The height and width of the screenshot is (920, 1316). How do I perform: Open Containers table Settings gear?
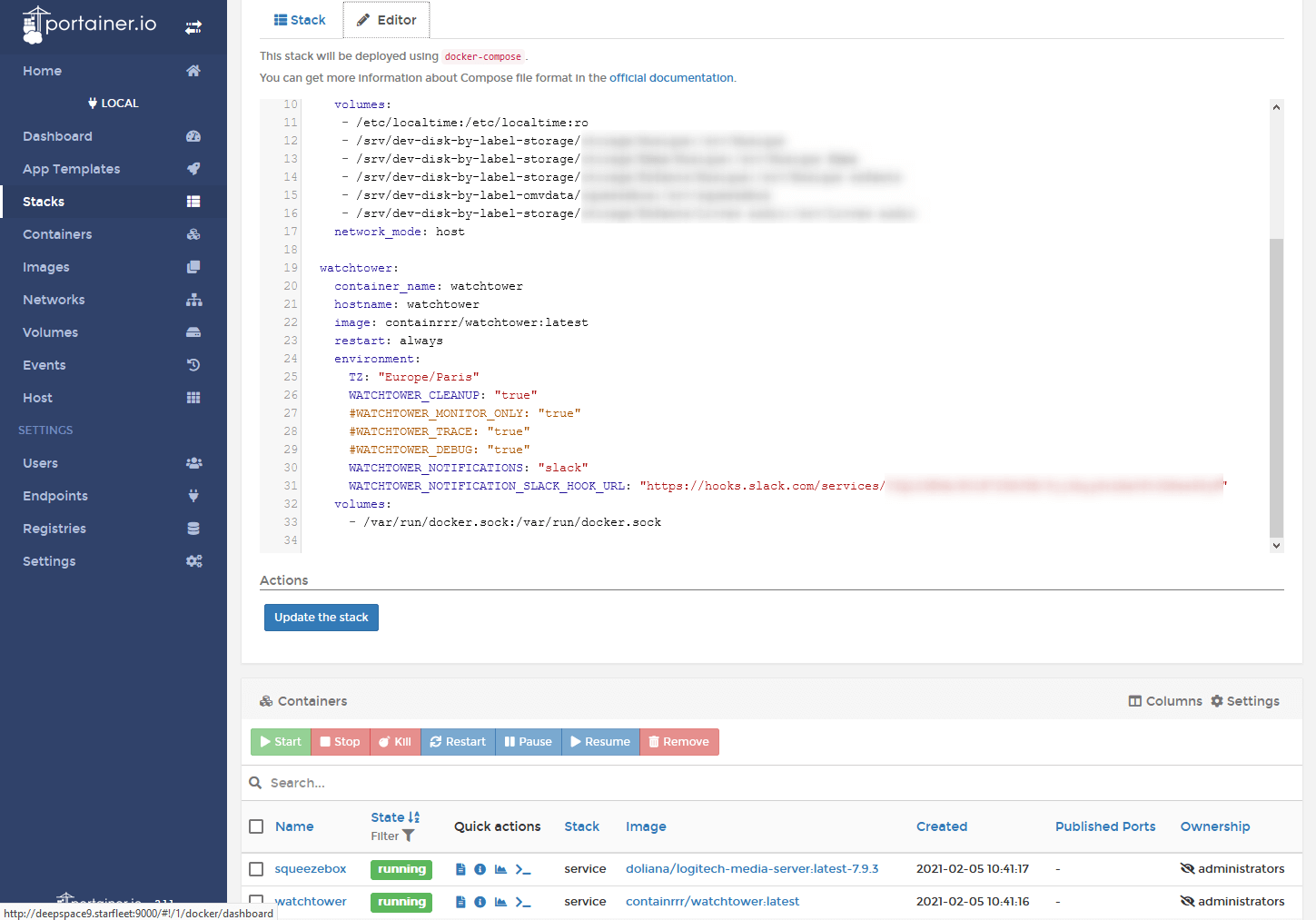(1244, 701)
